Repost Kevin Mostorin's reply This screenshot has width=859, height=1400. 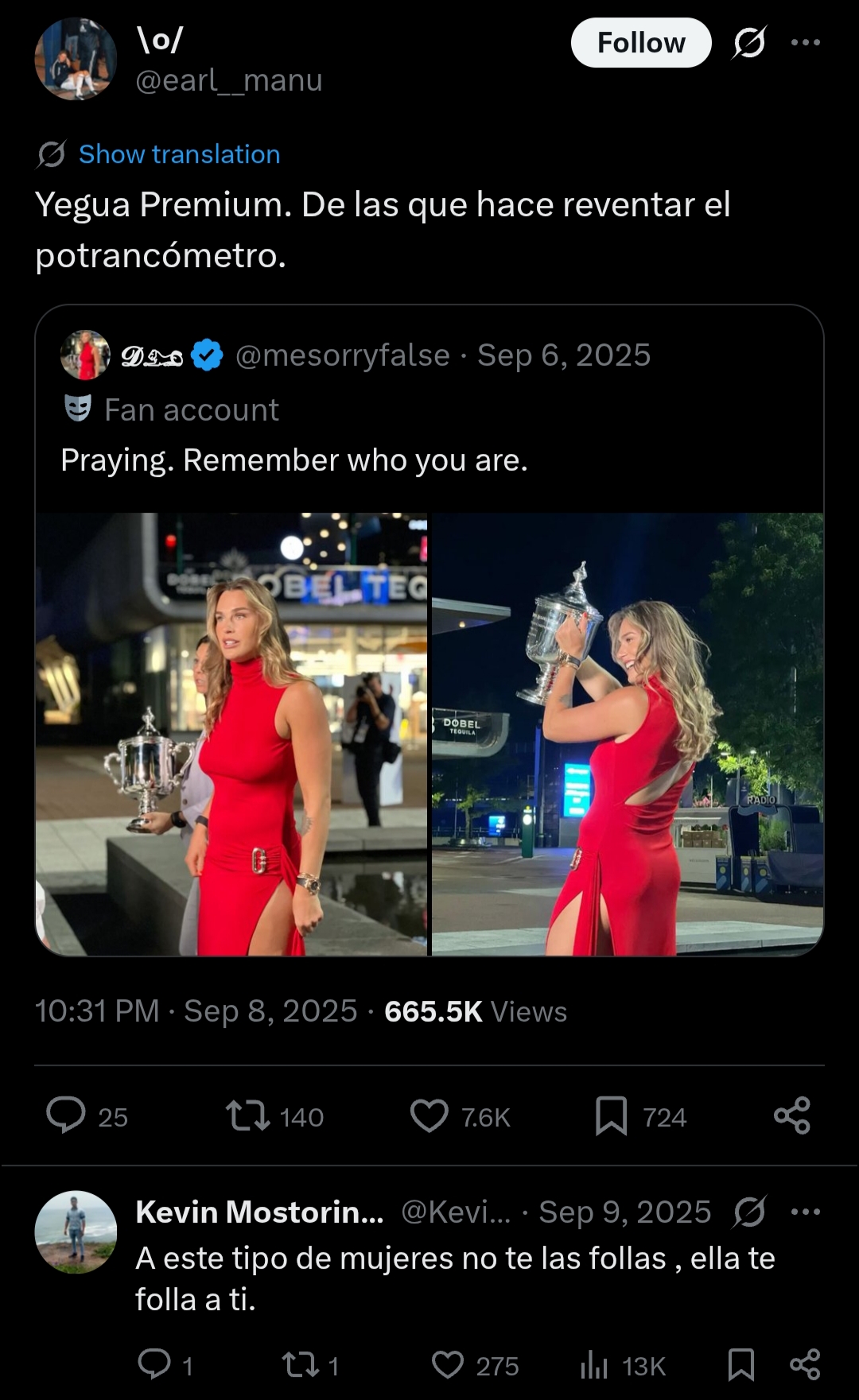click(x=300, y=1365)
